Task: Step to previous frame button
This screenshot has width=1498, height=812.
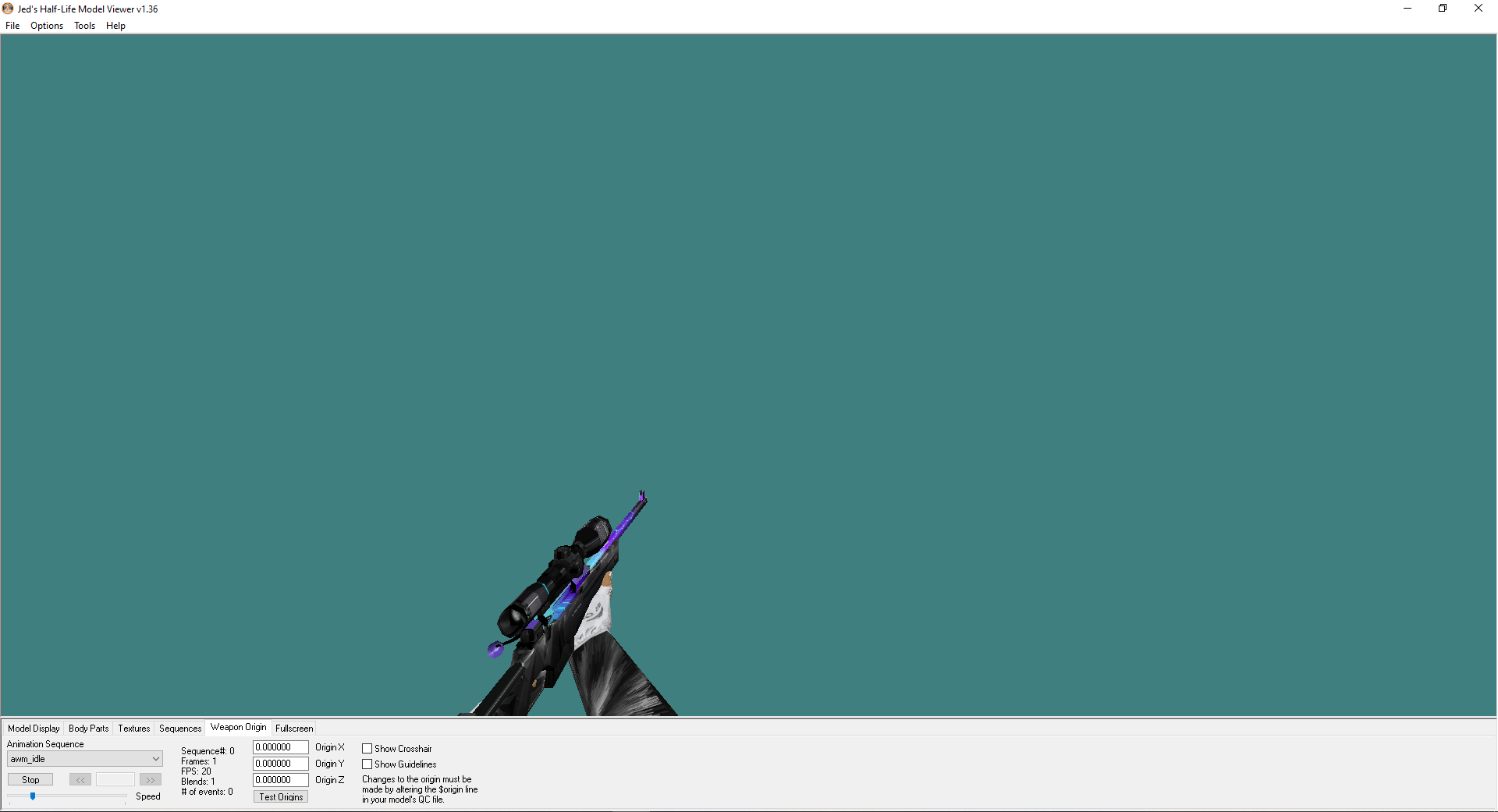Action: [80, 779]
